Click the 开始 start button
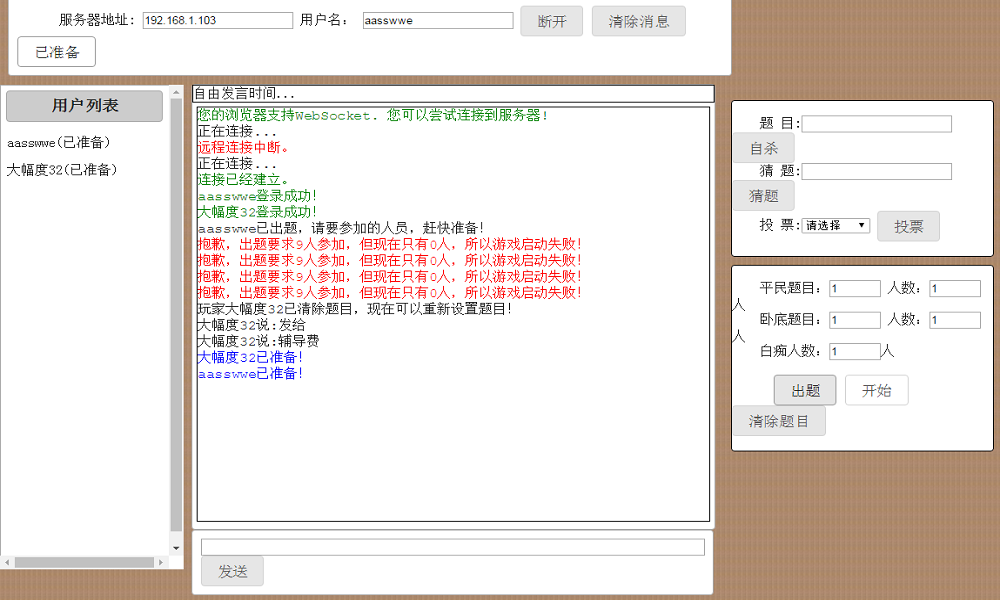The width and height of the screenshot is (1000, 600). (x=876, y=390)
